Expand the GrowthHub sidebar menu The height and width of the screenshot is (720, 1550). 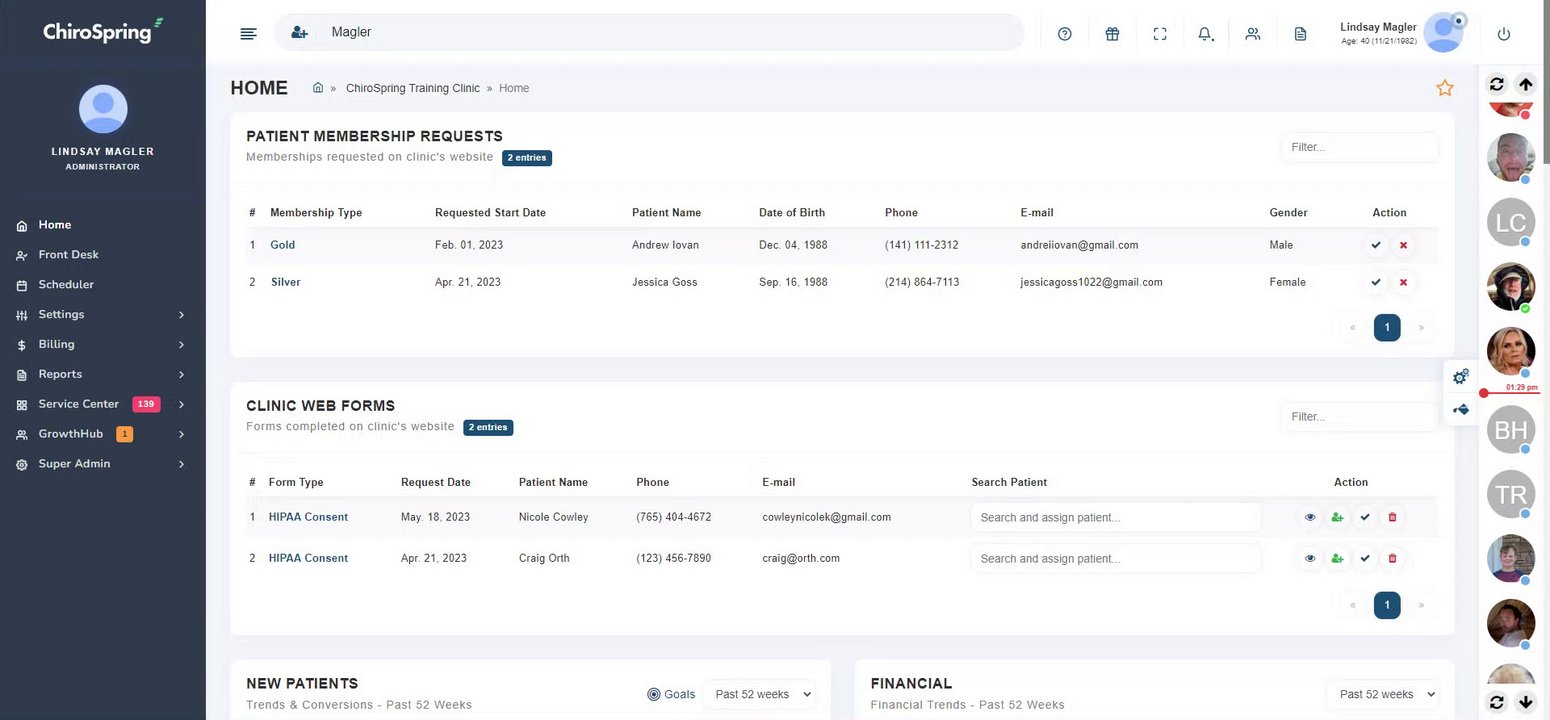point(103,434)
